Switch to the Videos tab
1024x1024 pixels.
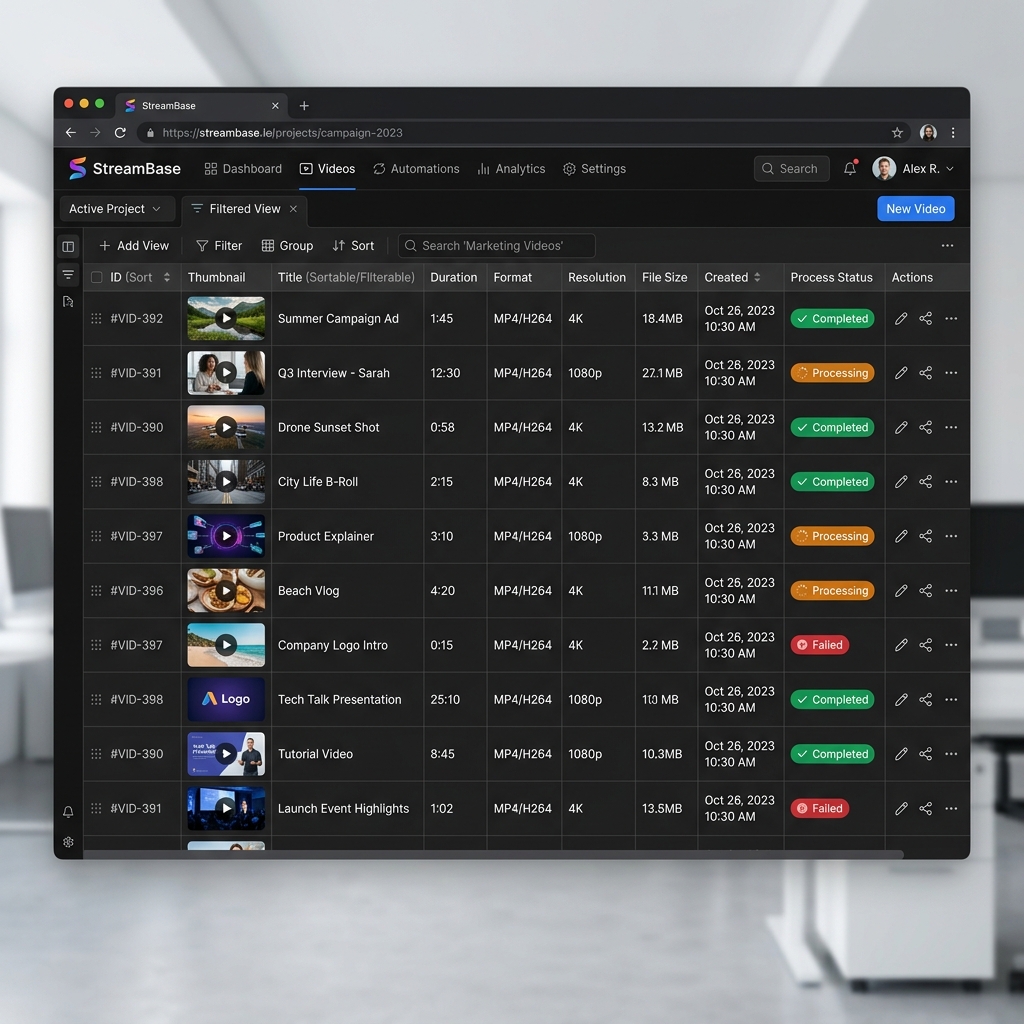[x=327, y=168]
